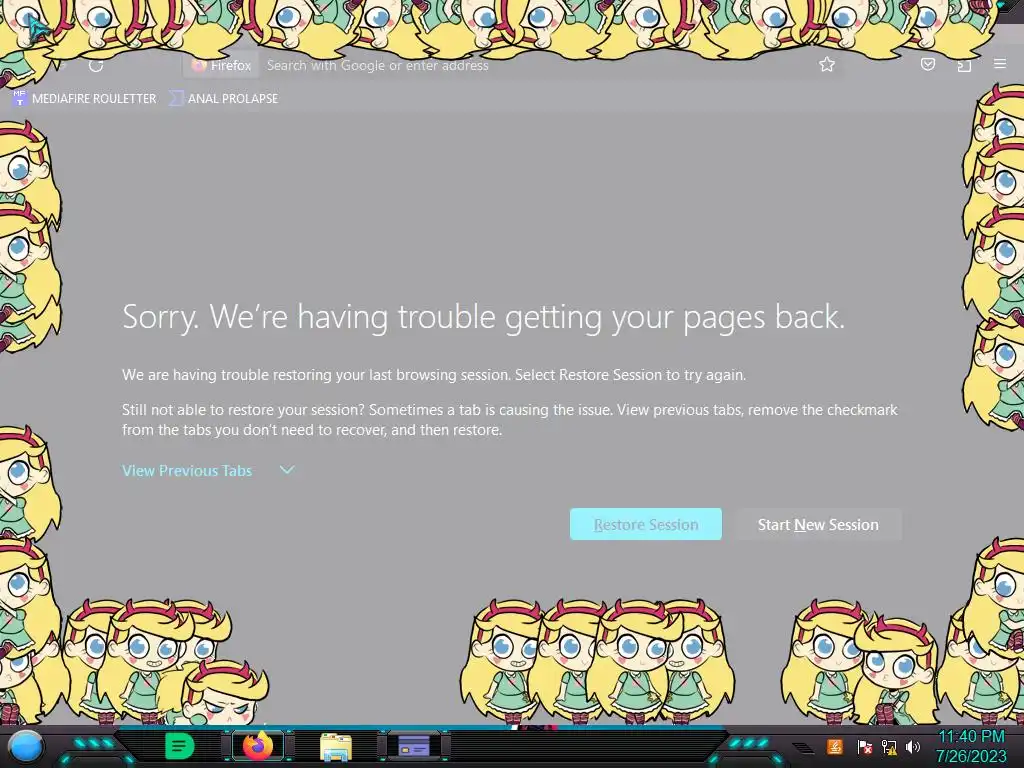1024x768 pixels.
Task: Bookmark this page with the star icon
Action: pyautogui.click(x=827, y=64)
